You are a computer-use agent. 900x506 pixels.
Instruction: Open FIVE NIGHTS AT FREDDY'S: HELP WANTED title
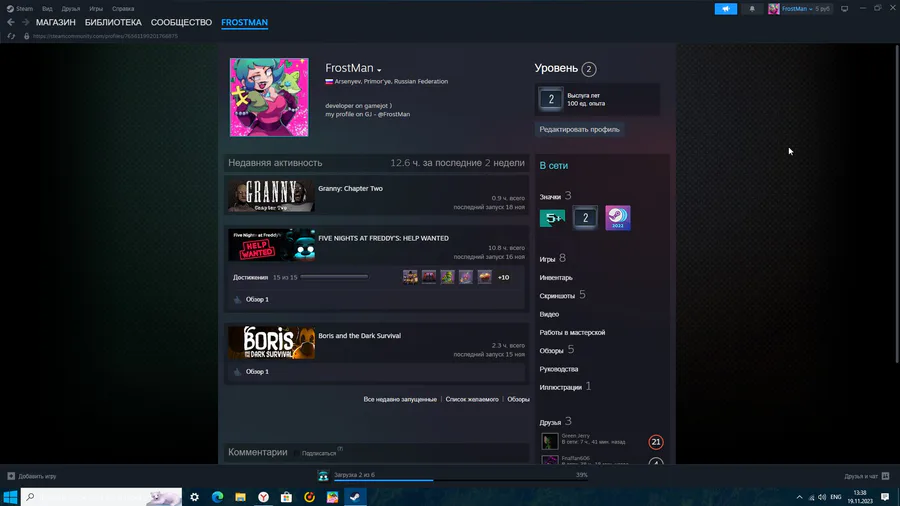tap(383, 239)
